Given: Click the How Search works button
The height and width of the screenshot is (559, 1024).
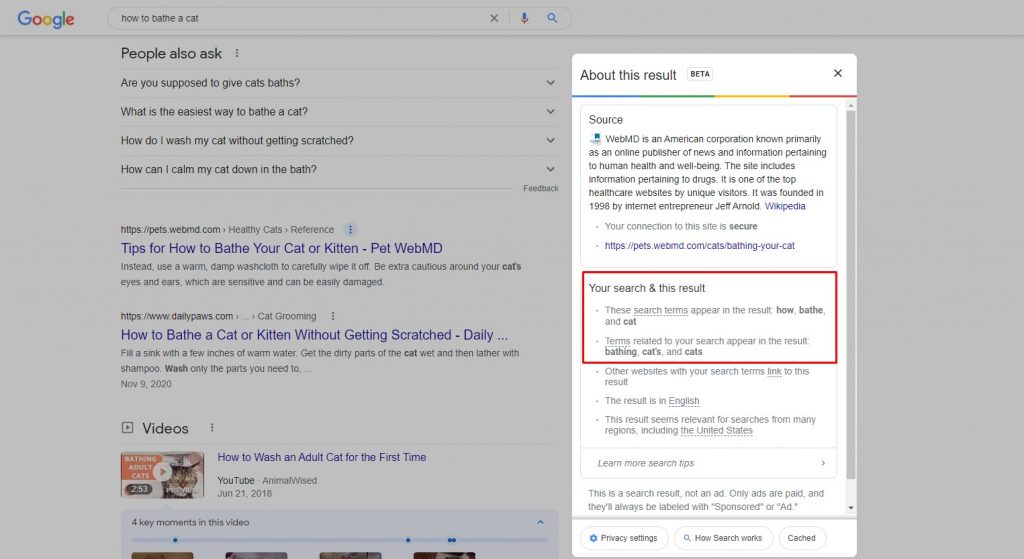Looking at the screenshot, I should click(x=723, y=538).
